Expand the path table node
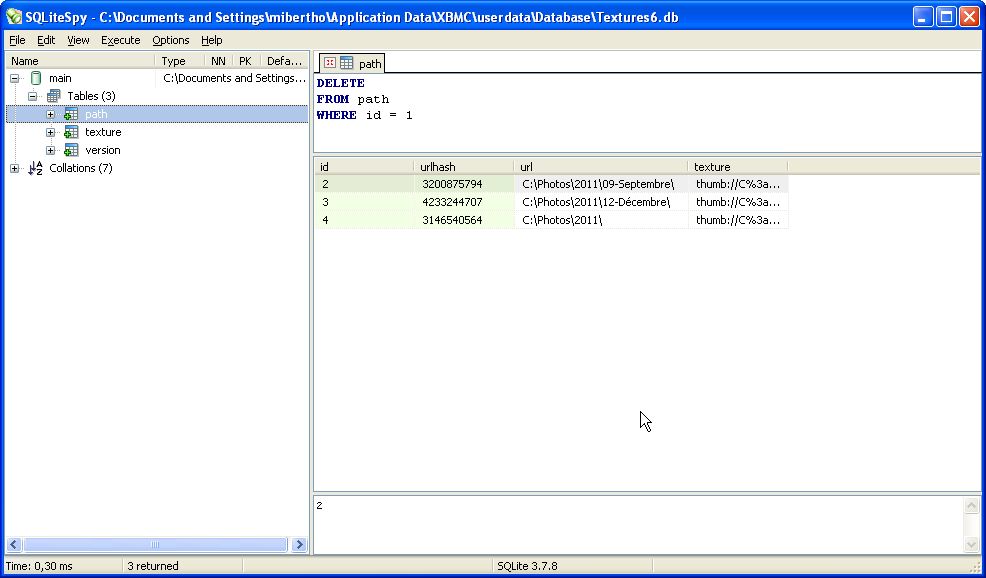The height and width of the screenshot is (578, 986). [50, 114]
